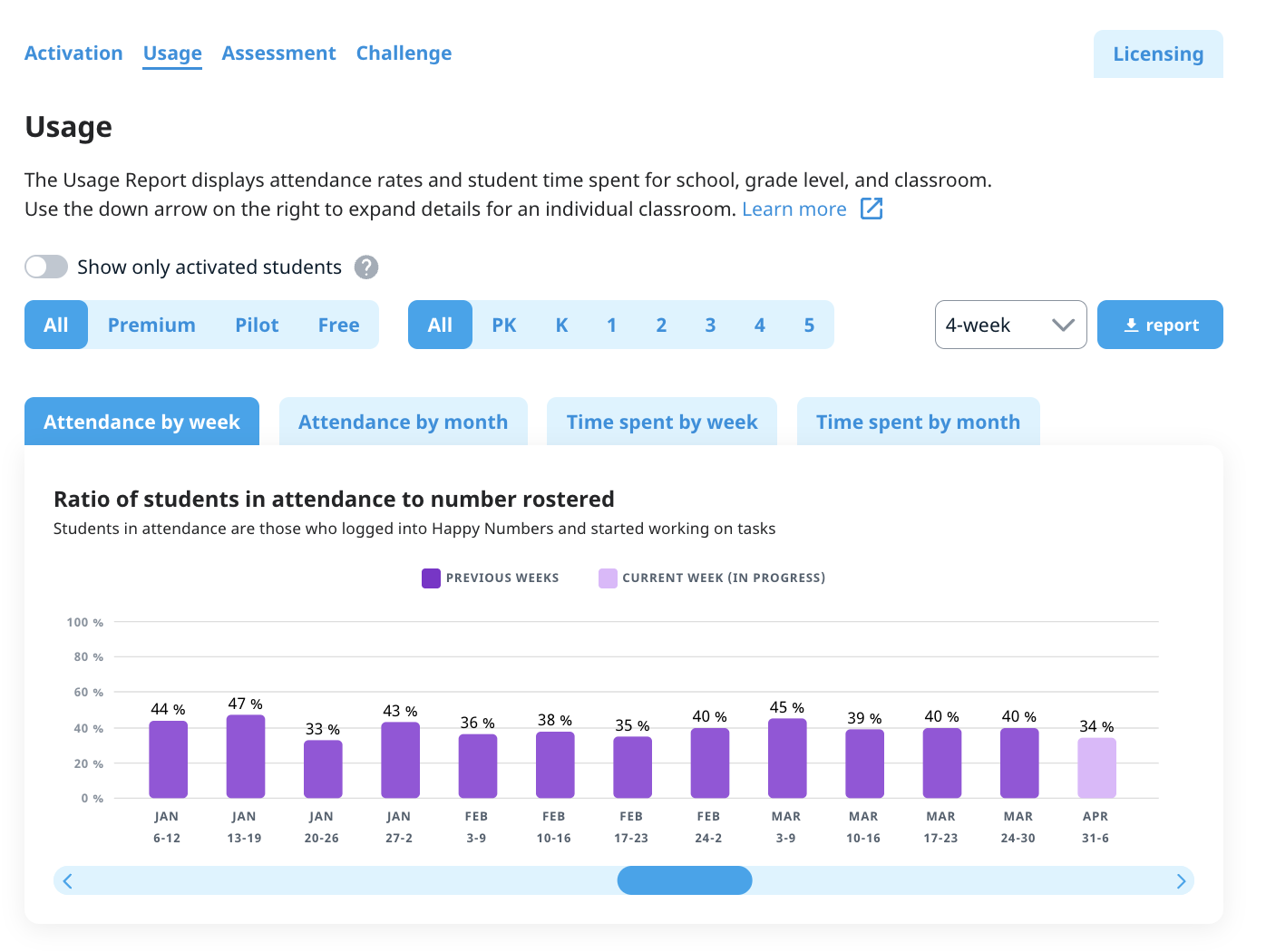Click the right arrow on chart scrollbar
Viewport: 1266px width, 952px height.
(1181, 881)
